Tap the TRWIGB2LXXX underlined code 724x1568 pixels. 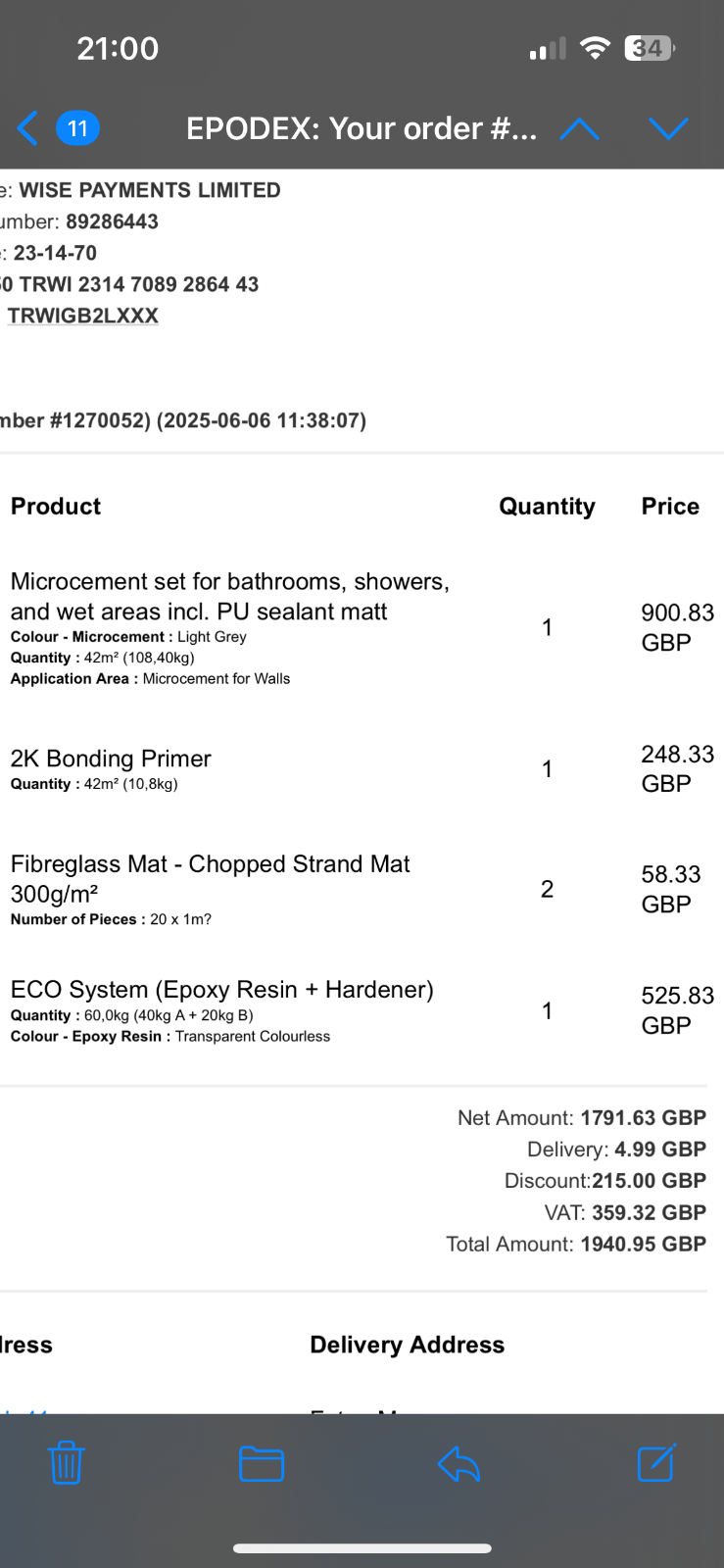click(x=83, y=316)
